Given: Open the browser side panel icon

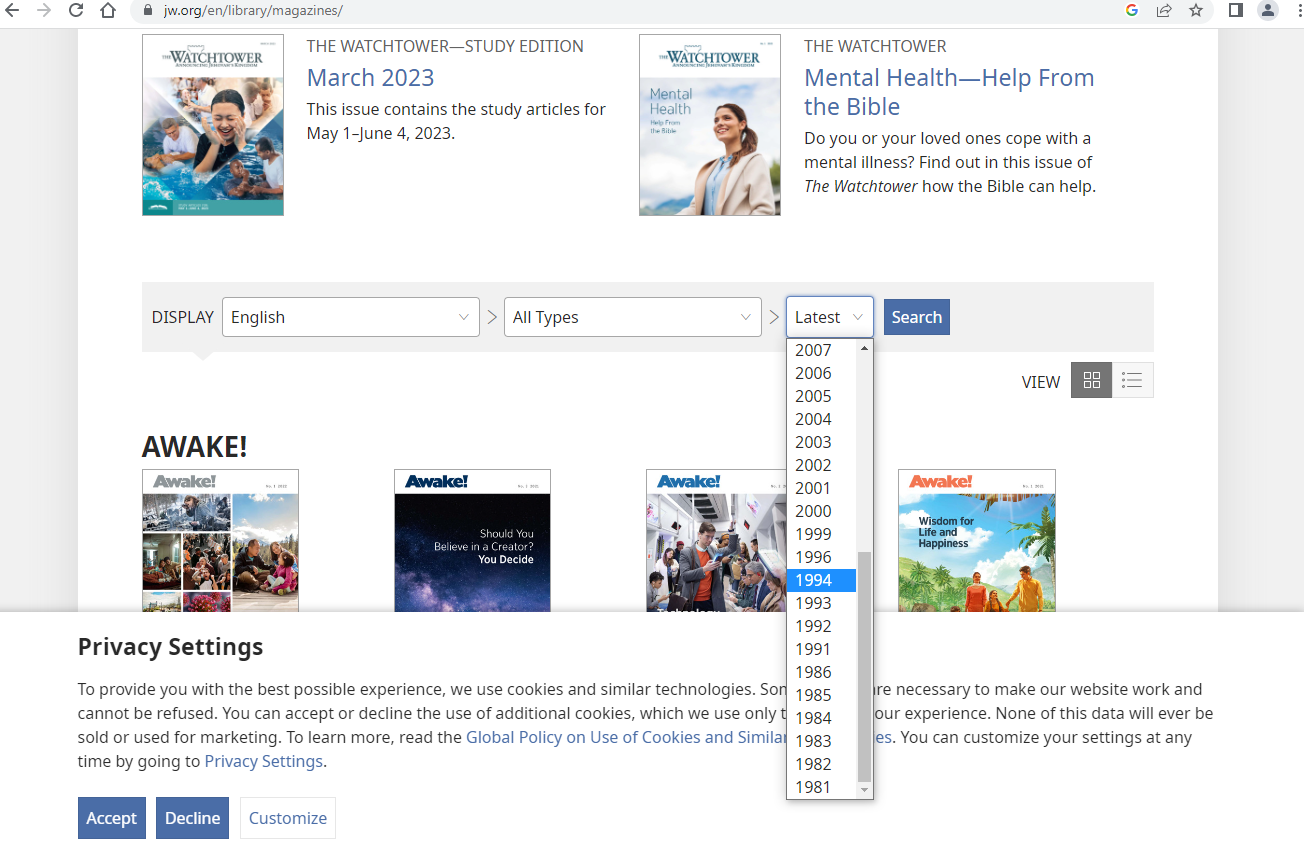Looking at the screenshot, I should tap(1236, 11).
